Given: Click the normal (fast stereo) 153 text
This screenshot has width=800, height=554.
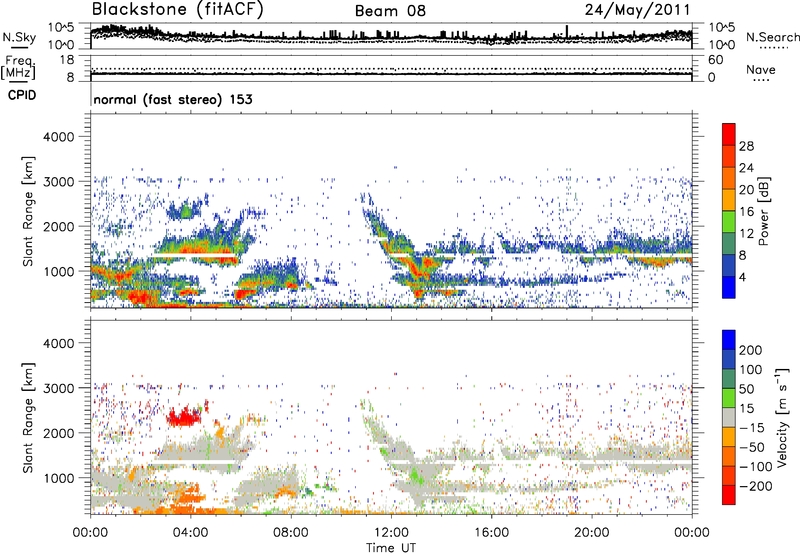Looking at the screenshot, I should 173,99.
